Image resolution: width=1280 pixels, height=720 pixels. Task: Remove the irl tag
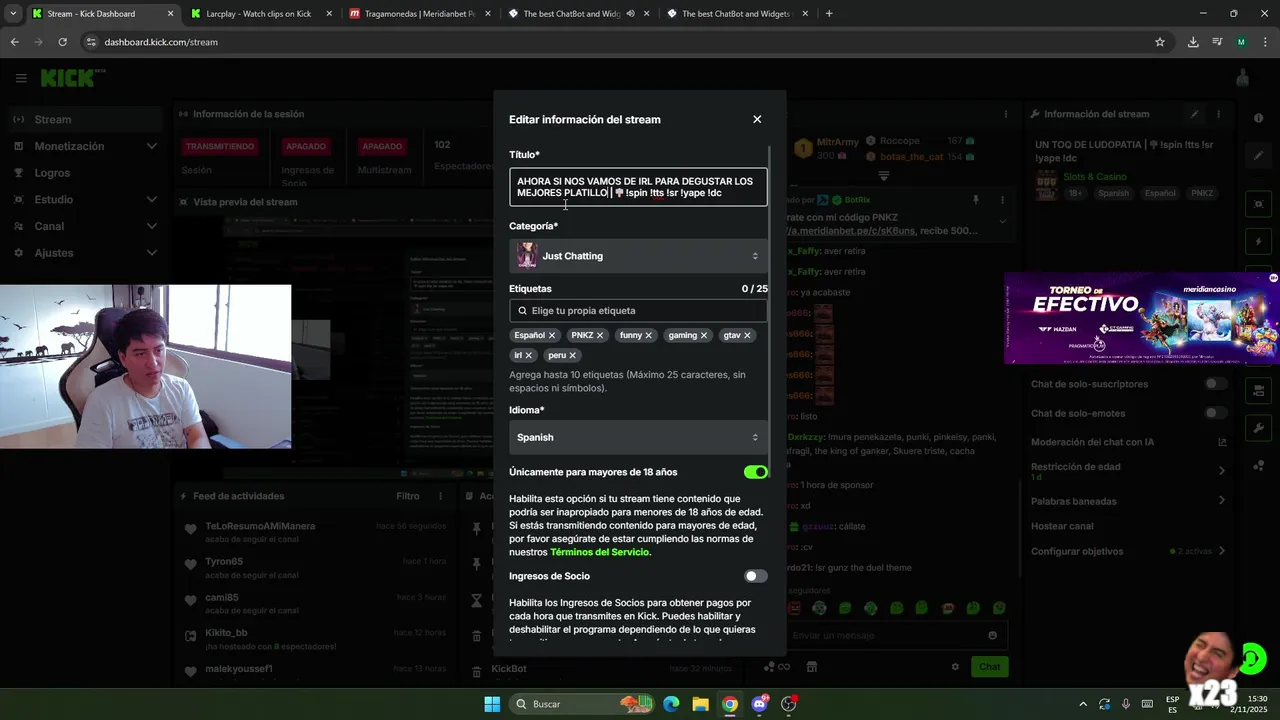(529, 356)
